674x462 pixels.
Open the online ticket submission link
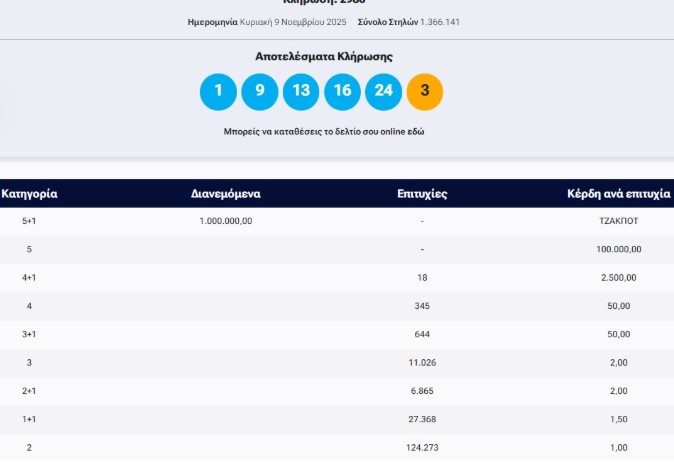click(324, 131)
